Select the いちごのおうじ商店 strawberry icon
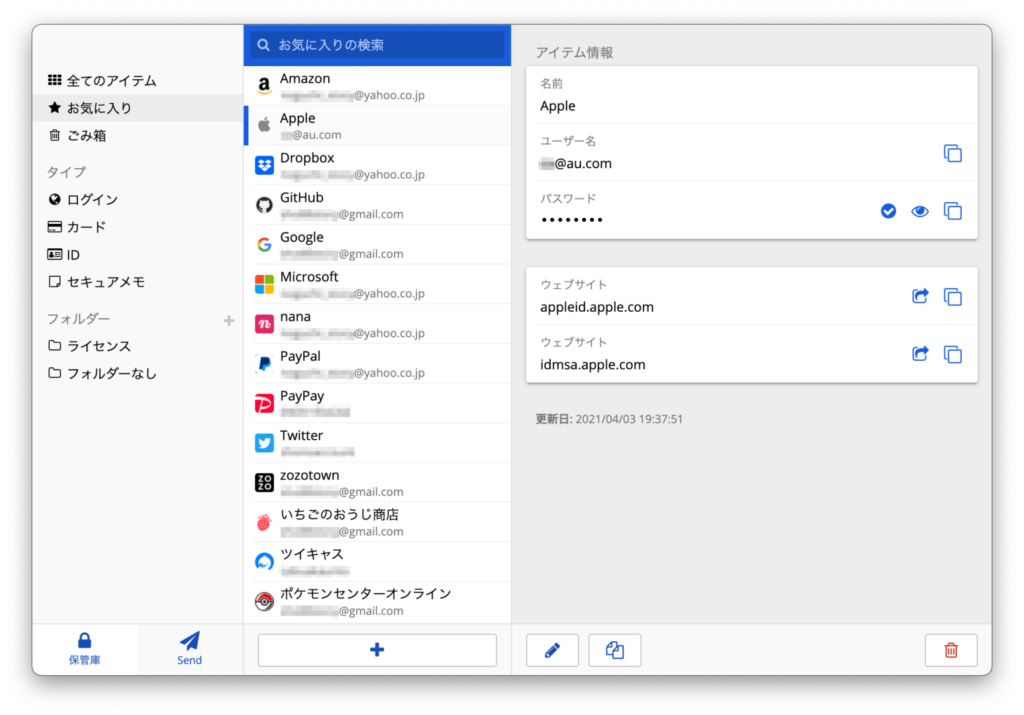1024x715 pixels. [264, 522]
